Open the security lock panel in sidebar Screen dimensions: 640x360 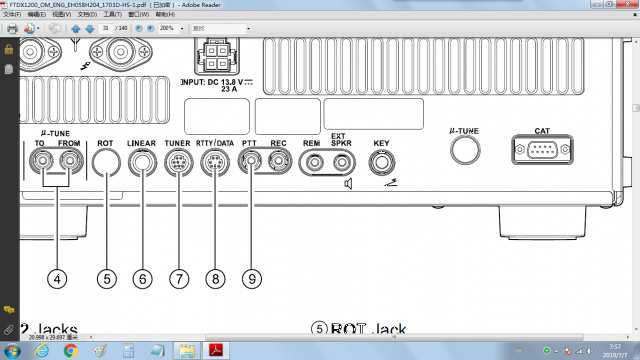[x=9, y=49]
